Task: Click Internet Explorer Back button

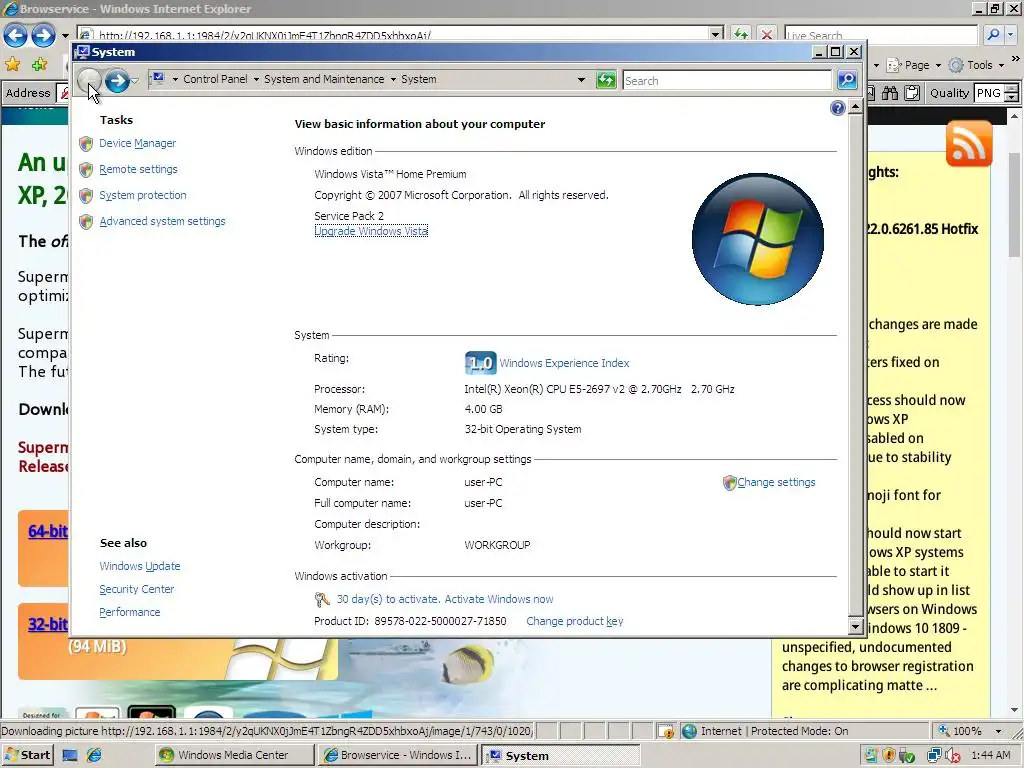Action: (16, 35)
